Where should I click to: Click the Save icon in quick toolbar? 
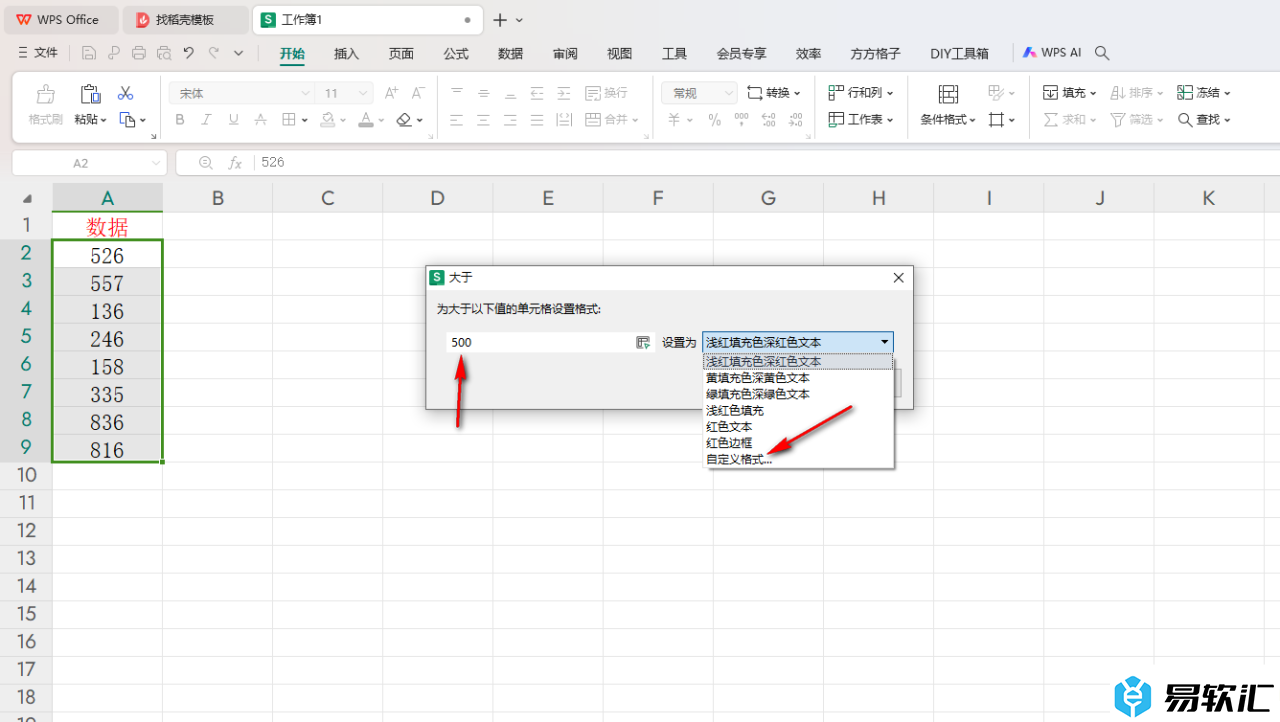tap(89, 53)
